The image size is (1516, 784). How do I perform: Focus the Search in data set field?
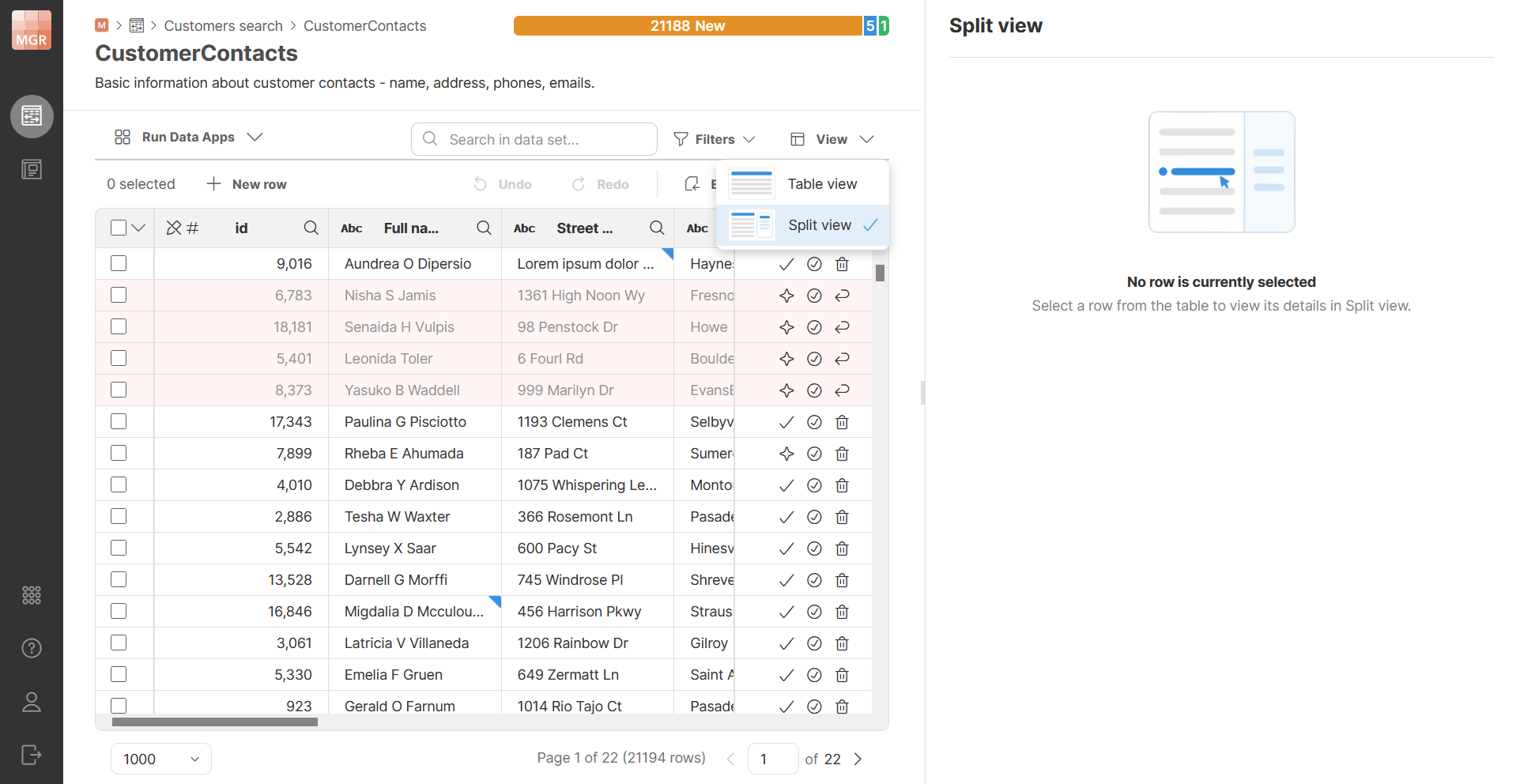coord(534,139)
